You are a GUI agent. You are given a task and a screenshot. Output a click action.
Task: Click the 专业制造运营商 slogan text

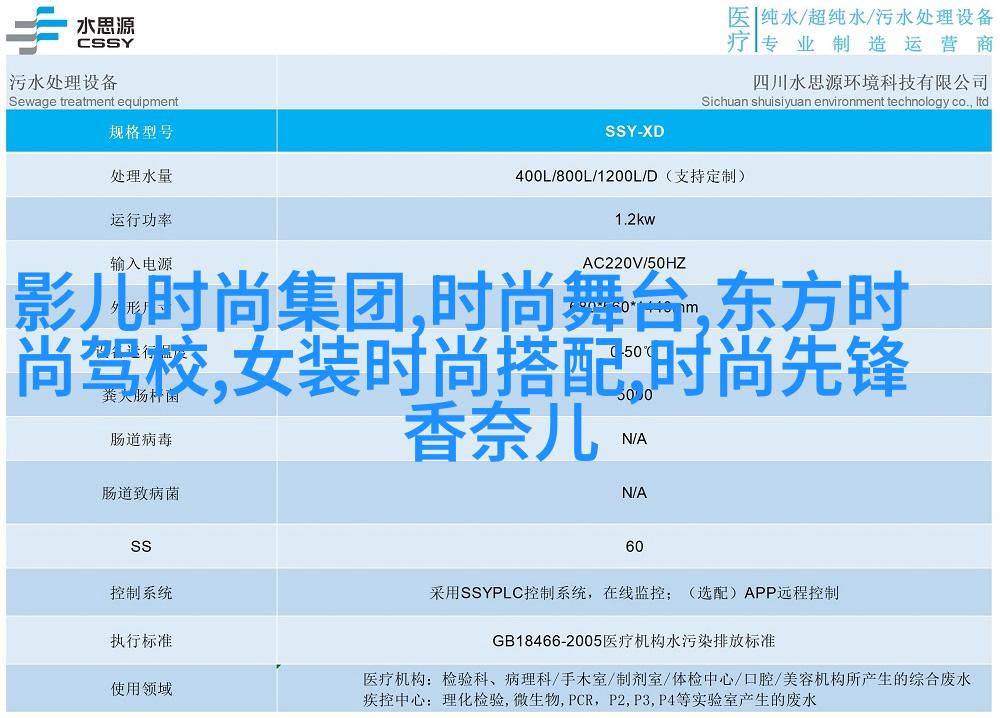(x=877, y=43)
